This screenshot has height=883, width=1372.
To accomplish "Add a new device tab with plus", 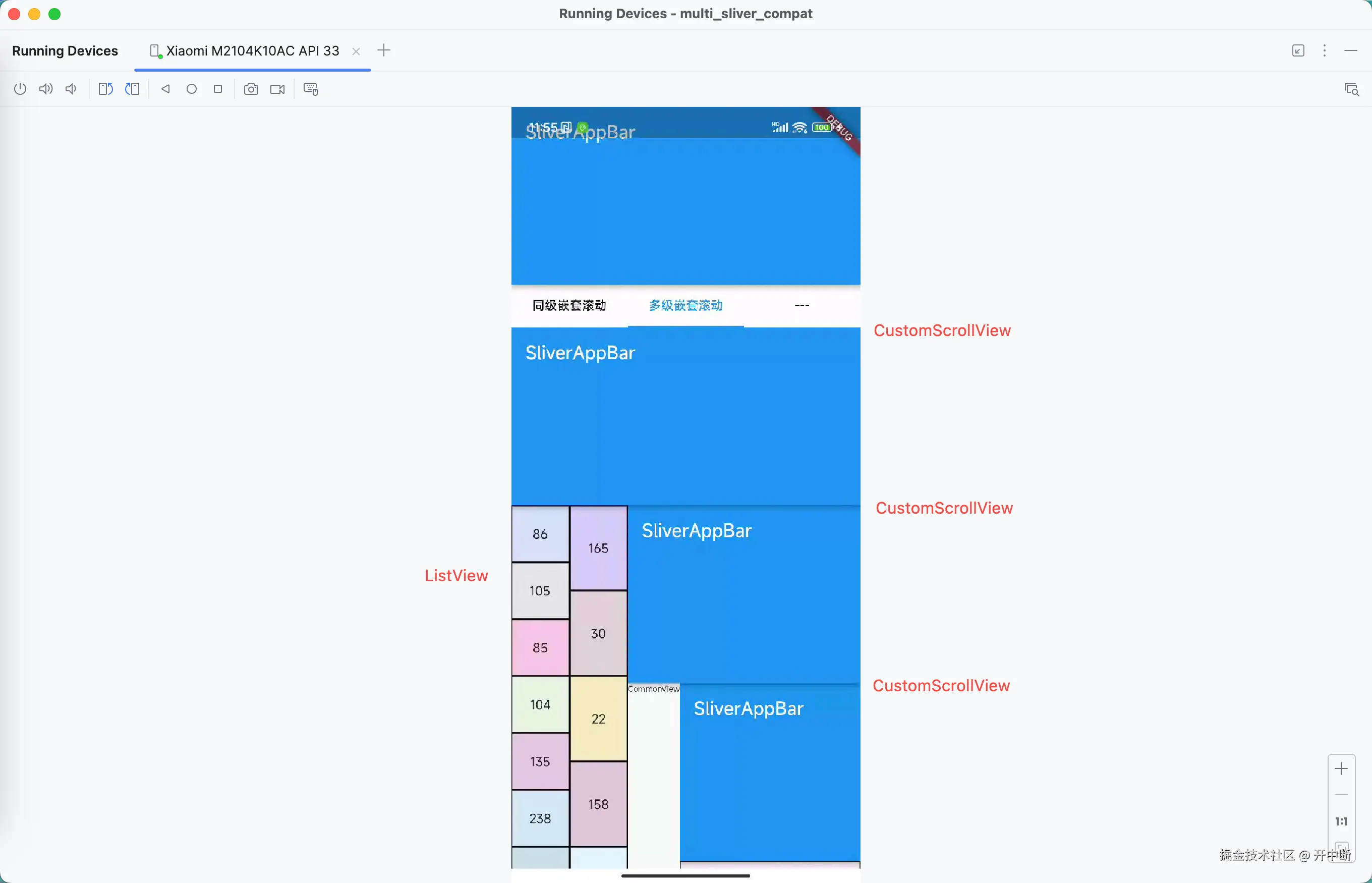I will click(x=384, y=50).
